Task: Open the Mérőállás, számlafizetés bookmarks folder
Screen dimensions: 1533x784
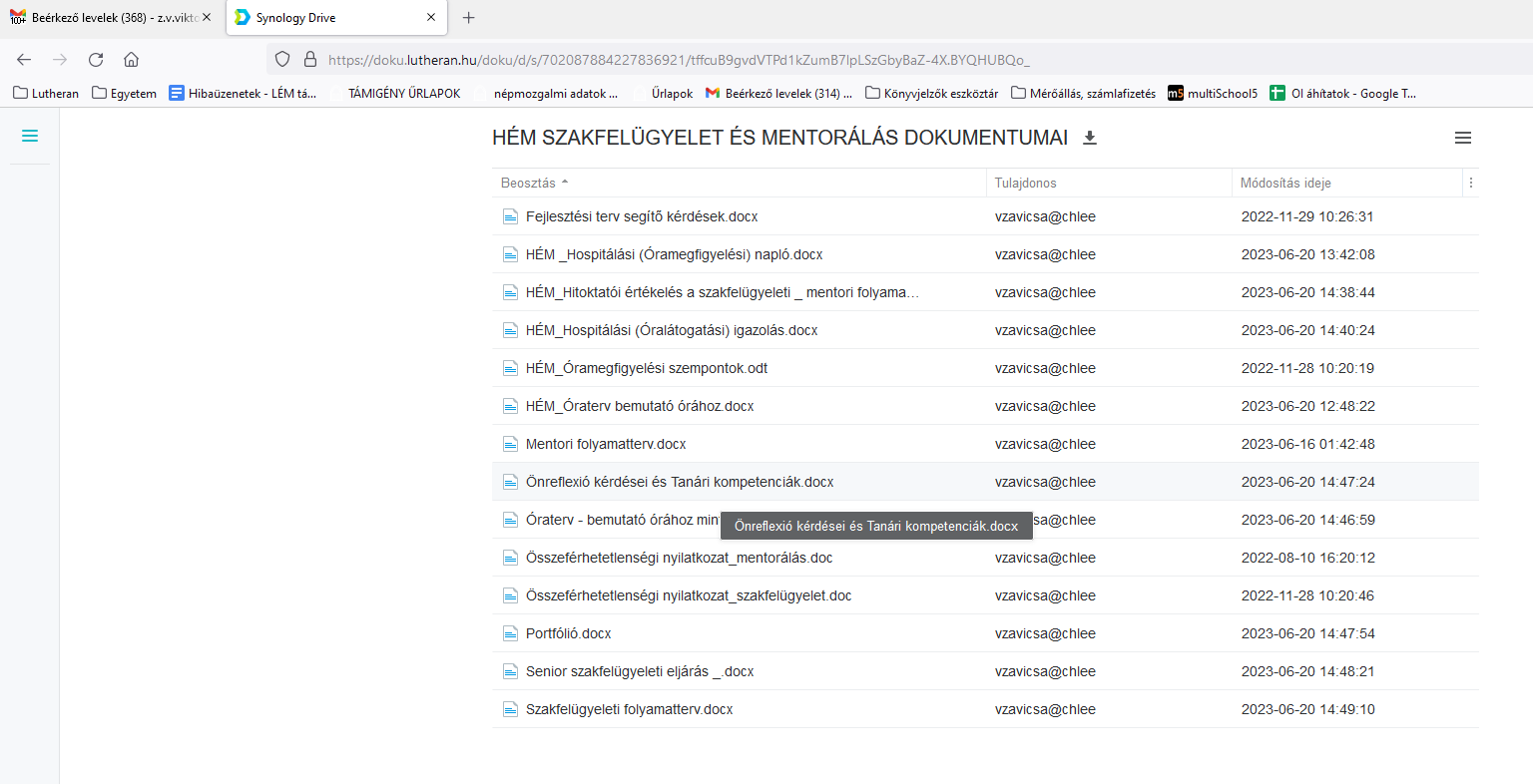Action: 1083,93
